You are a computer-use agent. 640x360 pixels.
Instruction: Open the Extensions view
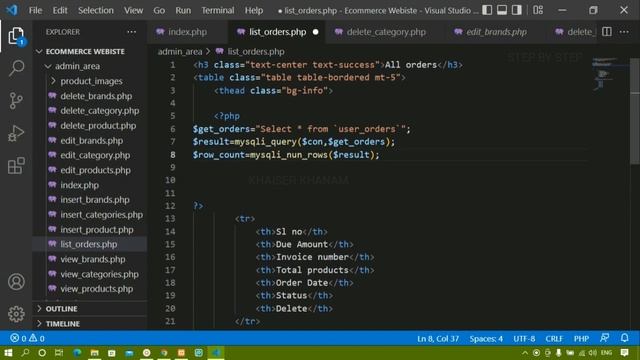(16, 166)
